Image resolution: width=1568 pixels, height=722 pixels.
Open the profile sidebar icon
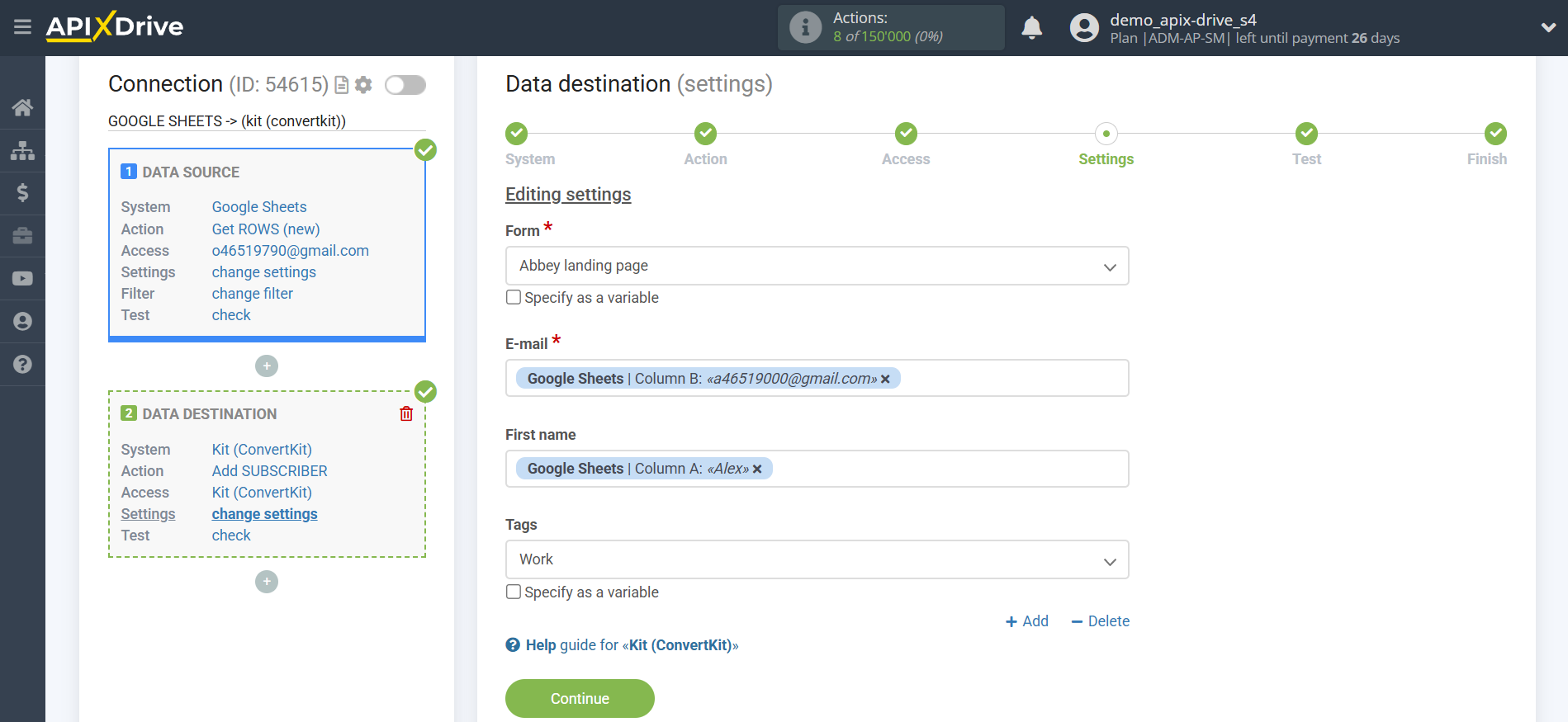22,321
